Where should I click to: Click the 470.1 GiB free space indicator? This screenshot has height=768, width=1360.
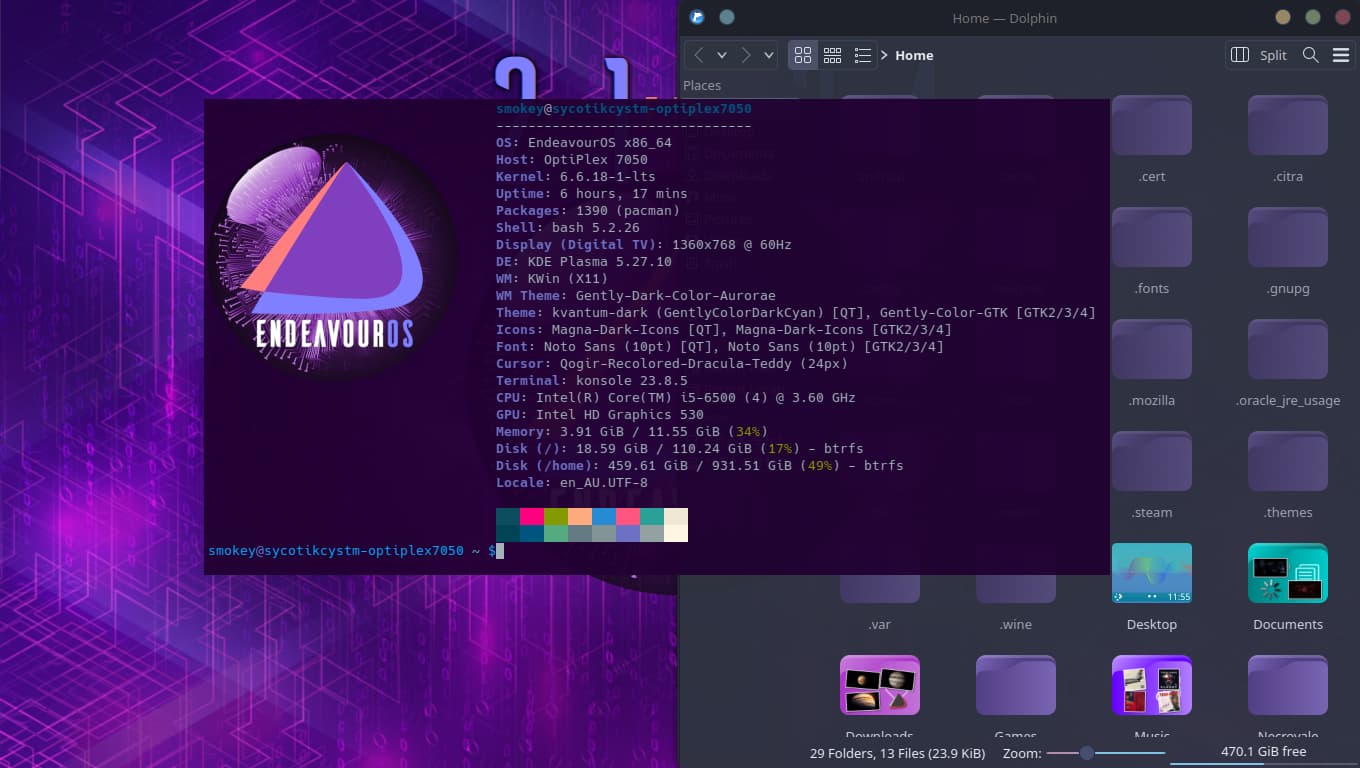pos(1264,752)
